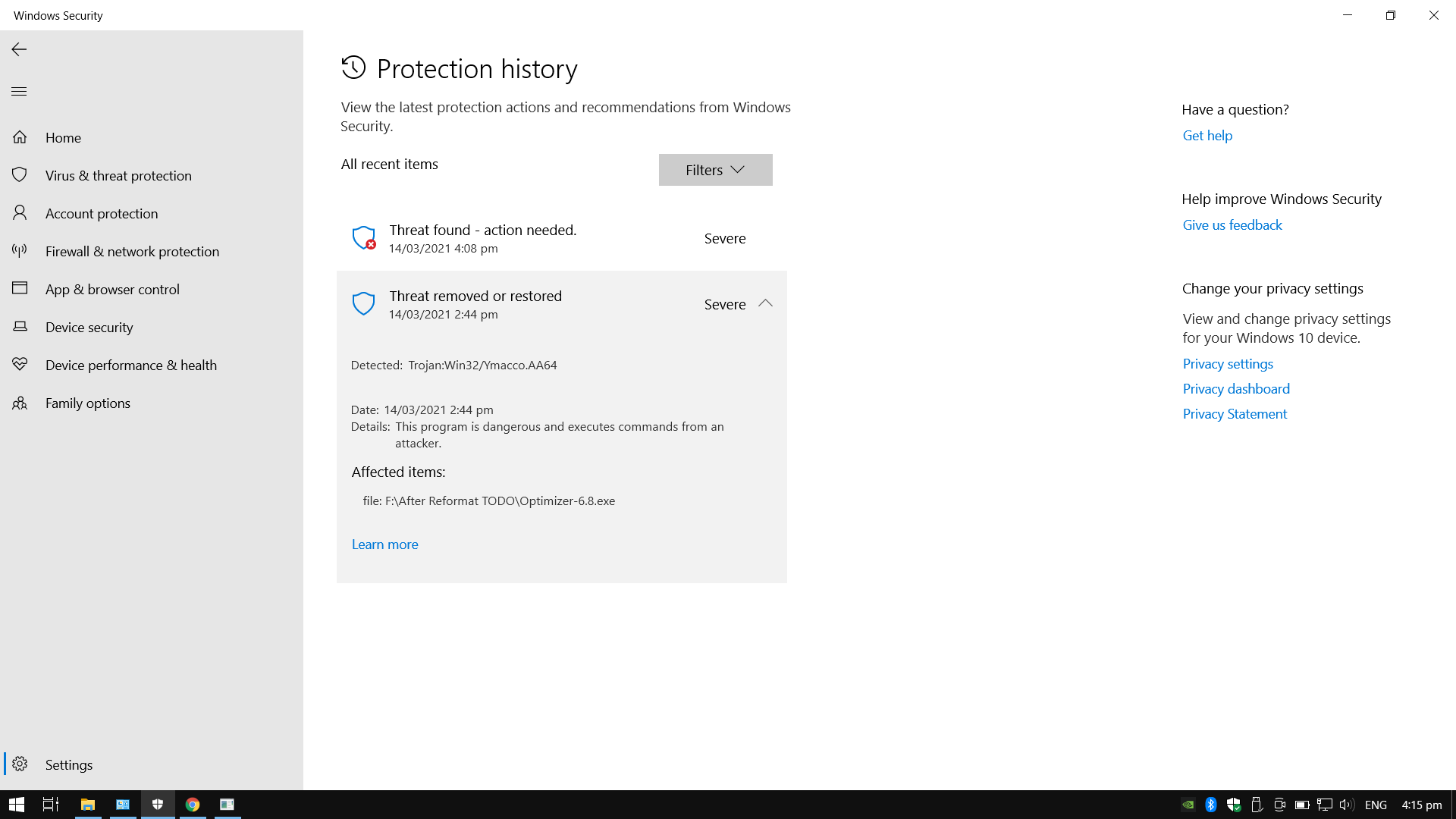The height and width of the screenshot is (819, 1456).
Task: Select Device performance & health
Action: coord(130,365)
